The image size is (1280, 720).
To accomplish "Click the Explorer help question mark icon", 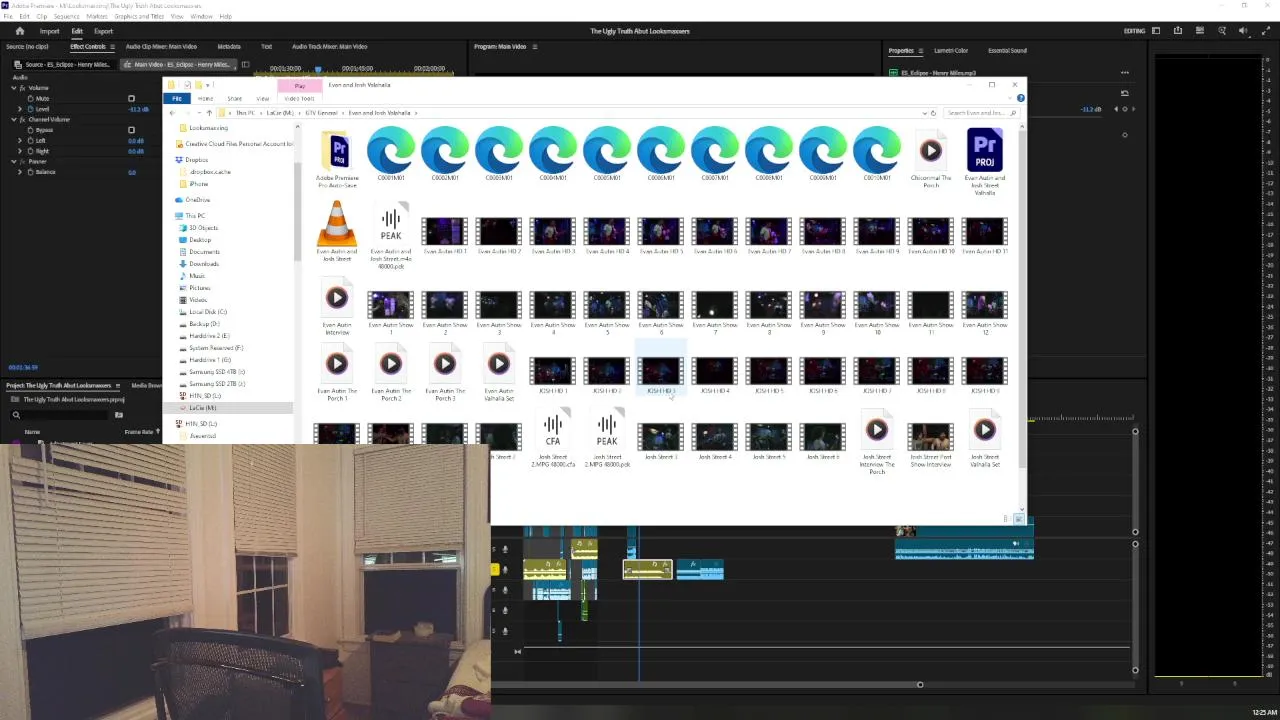I will 1021,98.
